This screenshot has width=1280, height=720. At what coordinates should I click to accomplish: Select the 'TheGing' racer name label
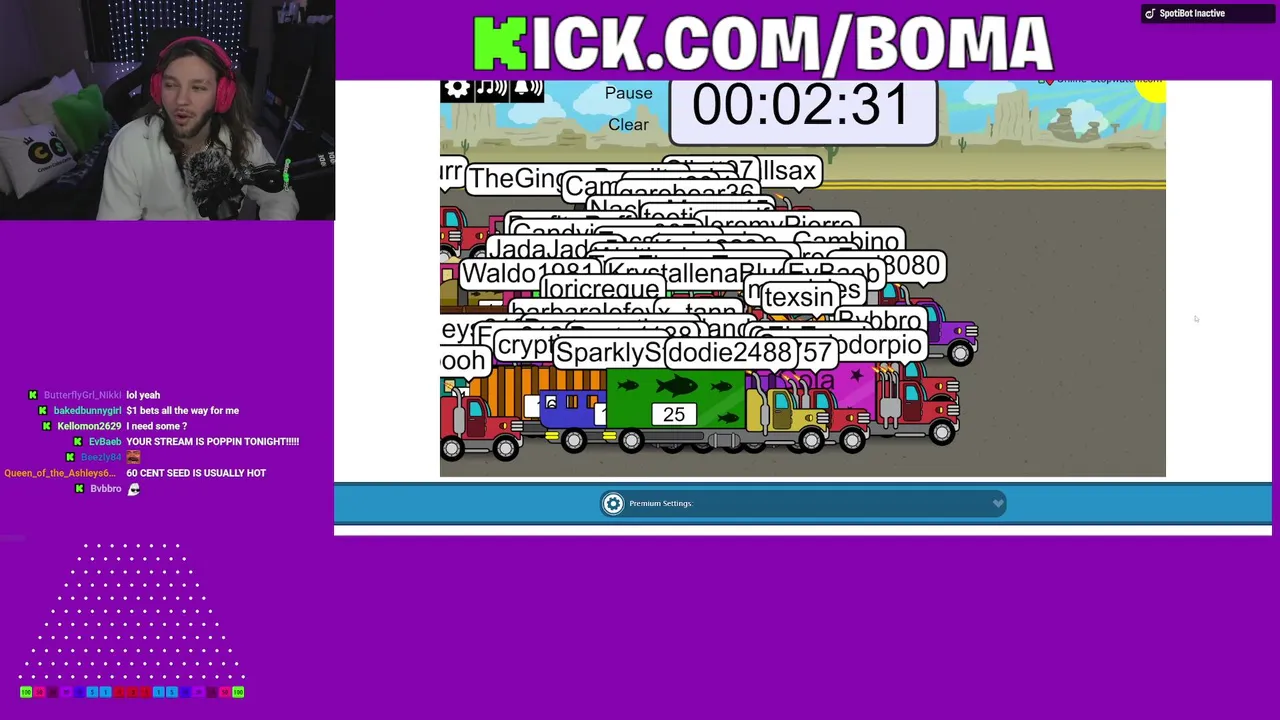[x=517, y=178]
